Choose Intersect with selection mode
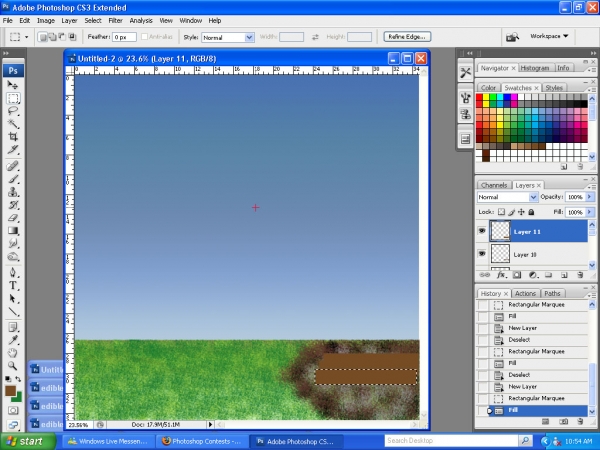The image size is (600, 450). tap(72, 37)
